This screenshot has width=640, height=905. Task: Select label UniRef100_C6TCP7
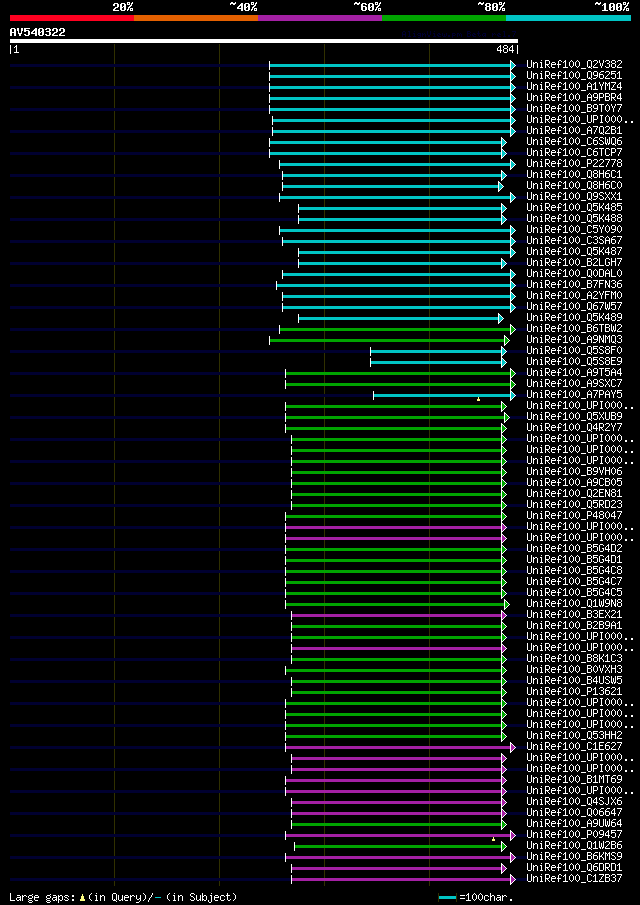click(574, 153)
